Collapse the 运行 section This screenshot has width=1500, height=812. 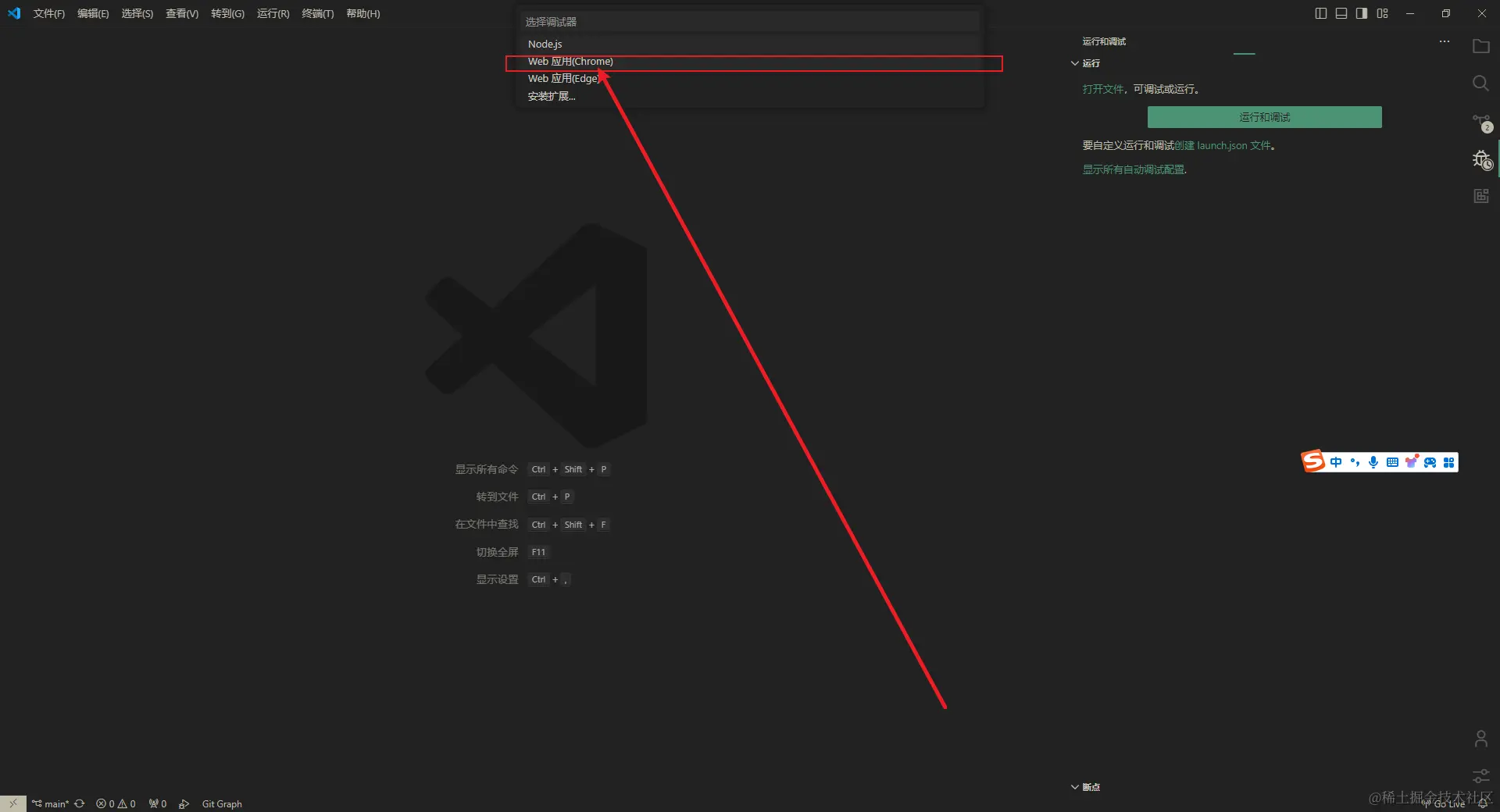(1086, 63)
